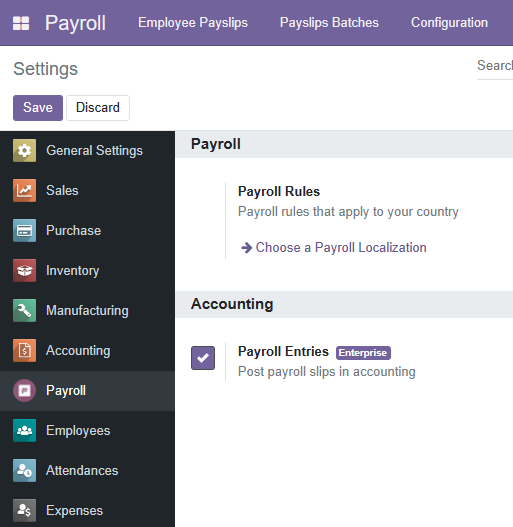
Task: Click the Accounting document icon
Action: tap(25, 351)
